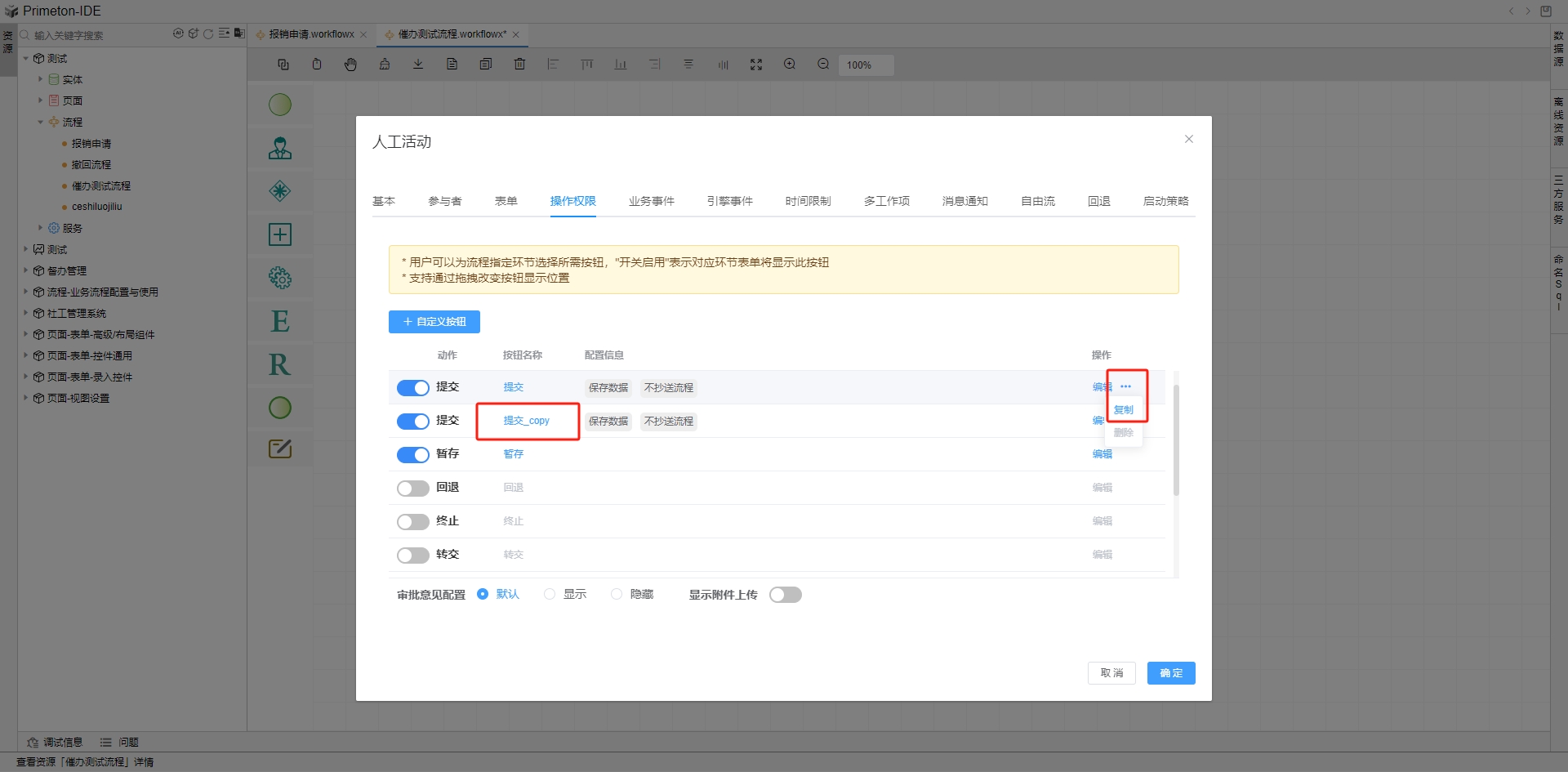Disable the 暂存 action toggle
Image resolution: width=1568 pixels, height=772 pixels.
pos(413,454)
